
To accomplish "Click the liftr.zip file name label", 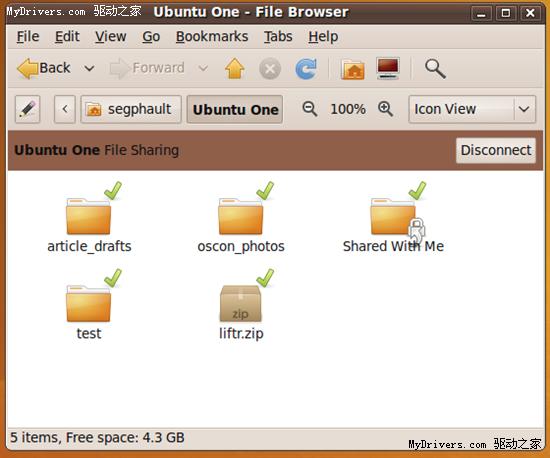I will 241,334.
